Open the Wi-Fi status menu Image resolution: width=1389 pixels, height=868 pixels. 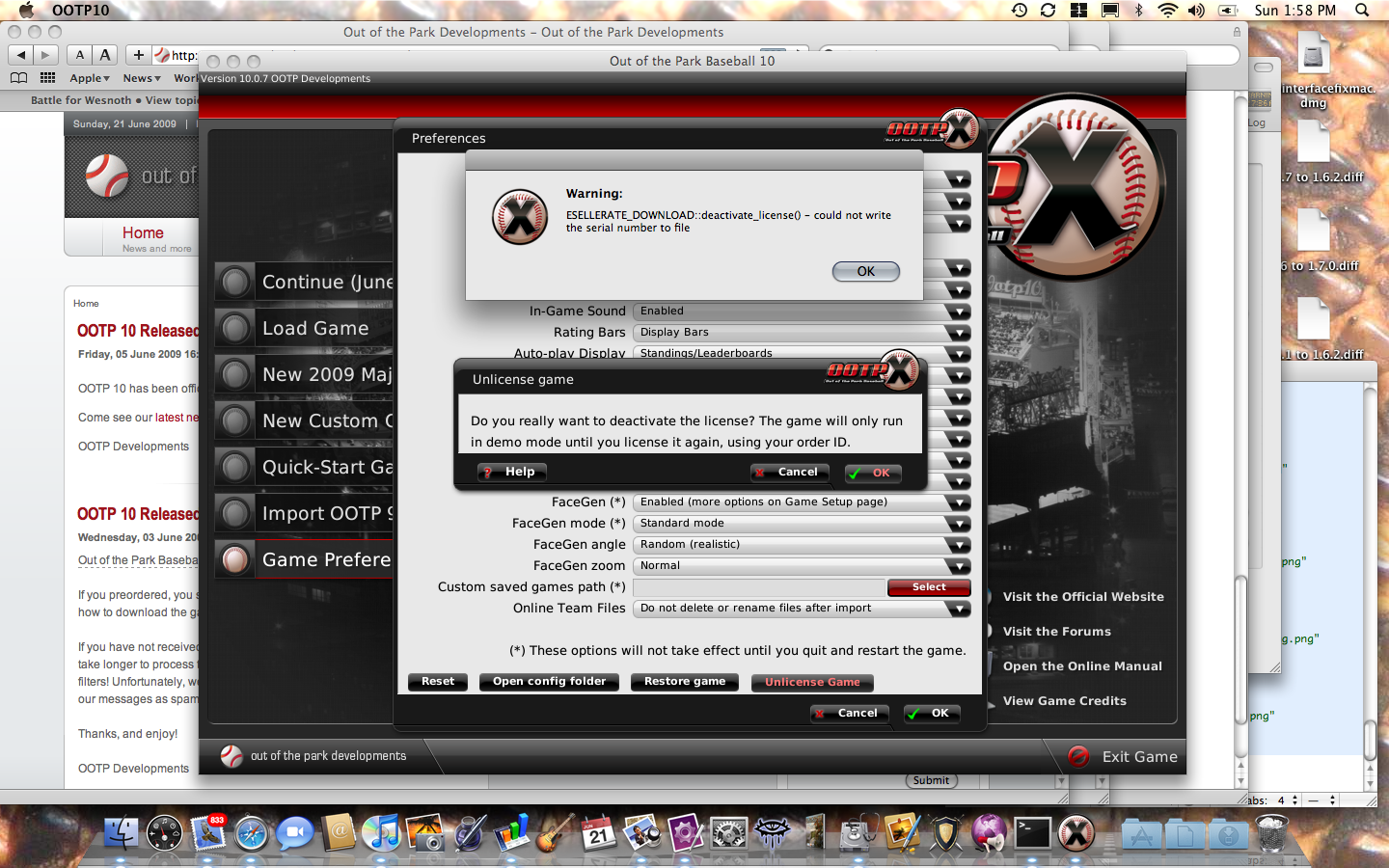pyautogui.click(x=1167, y=10)
